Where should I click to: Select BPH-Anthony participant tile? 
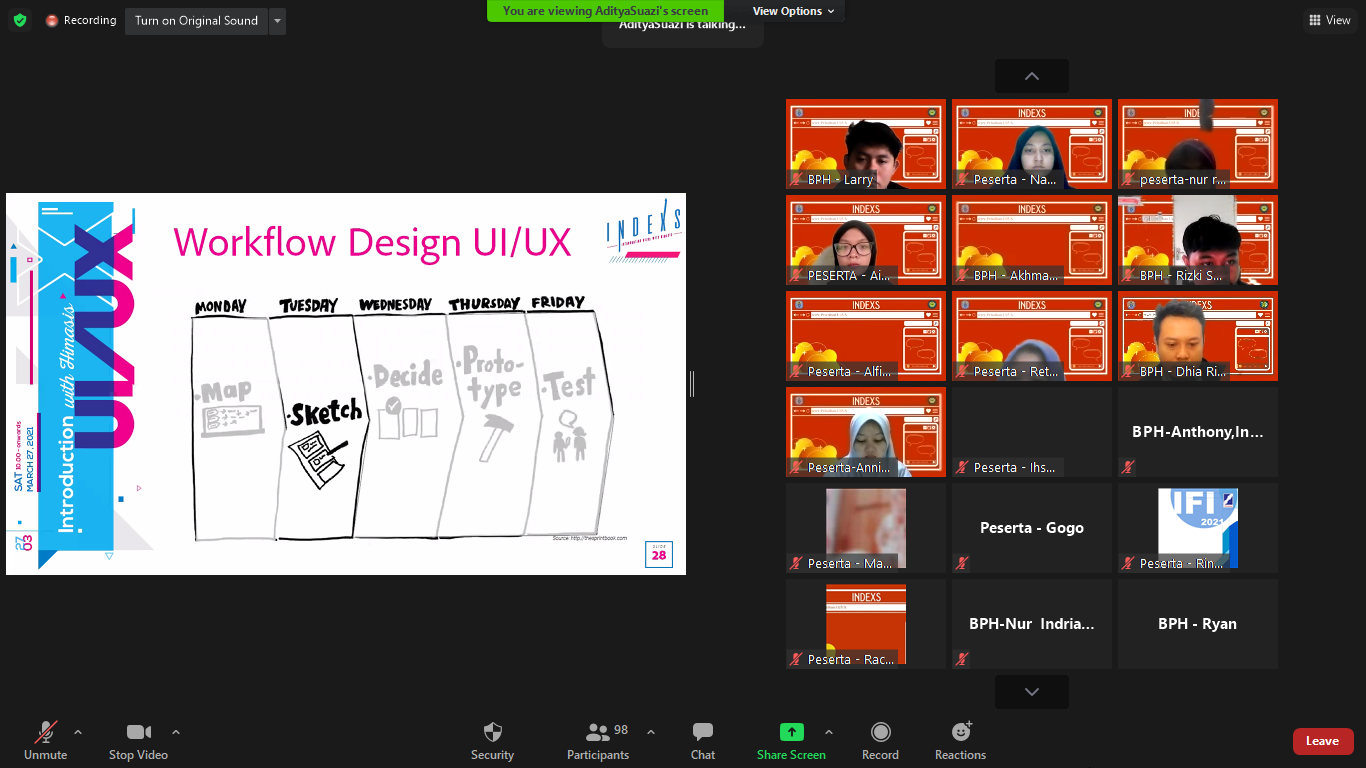(1198, 432)
